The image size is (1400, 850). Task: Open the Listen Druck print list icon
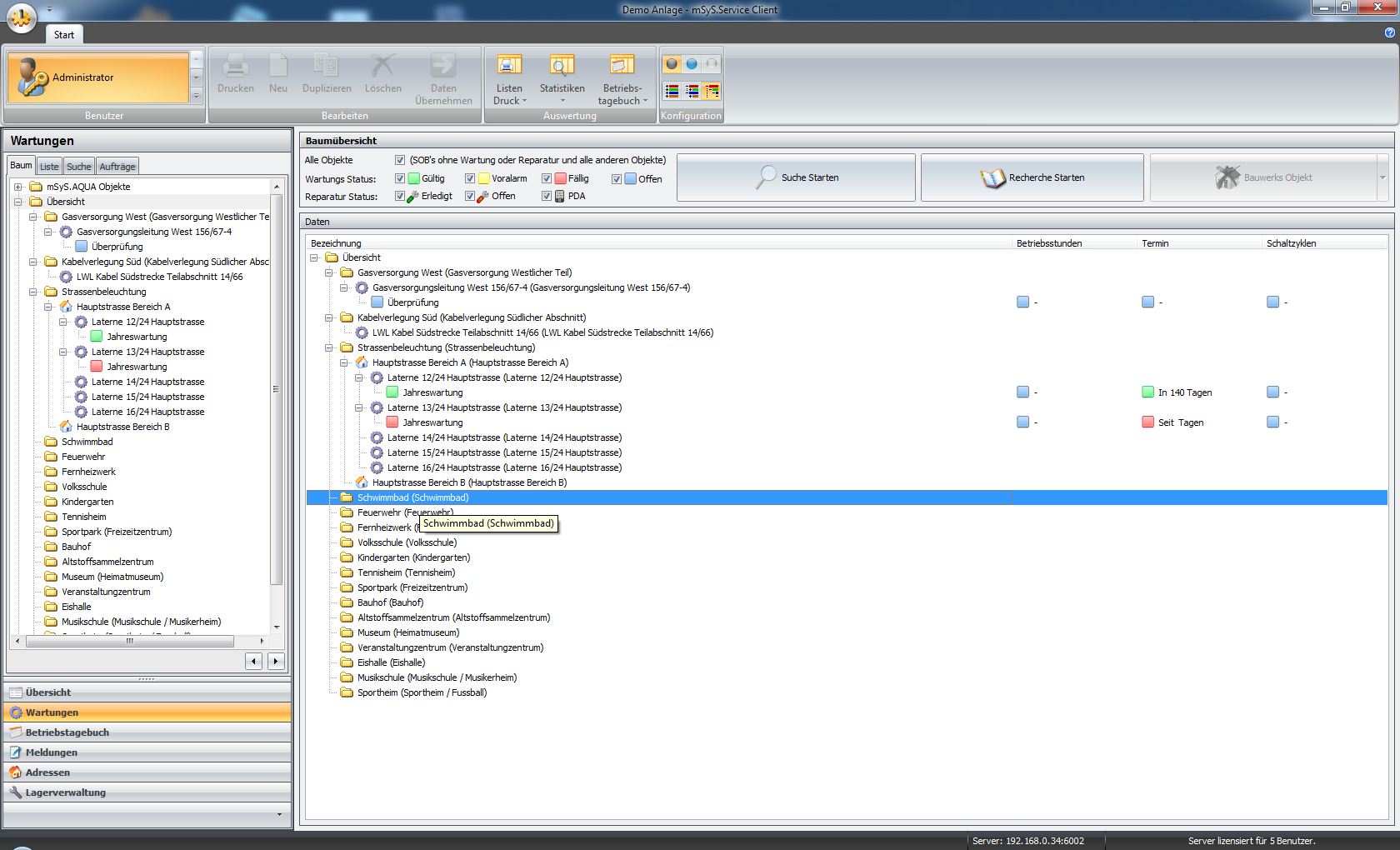509,65
